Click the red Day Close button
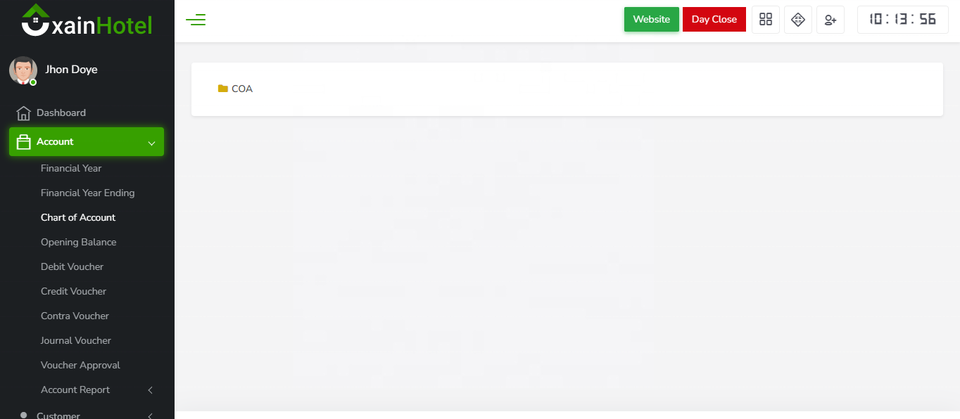This screenshot has height=419, width=960. coord(714,20)
